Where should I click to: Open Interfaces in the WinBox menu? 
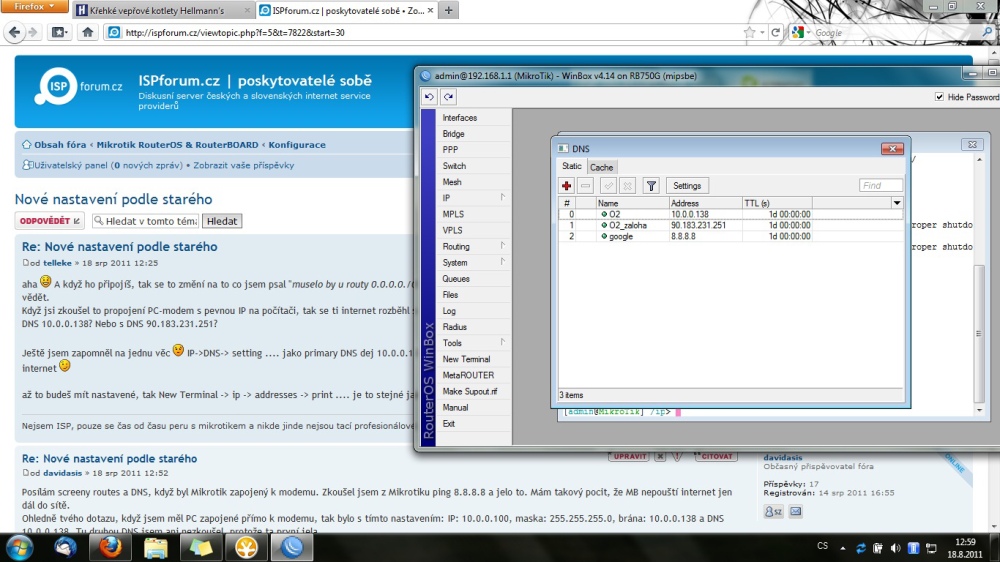coord(460,117)
